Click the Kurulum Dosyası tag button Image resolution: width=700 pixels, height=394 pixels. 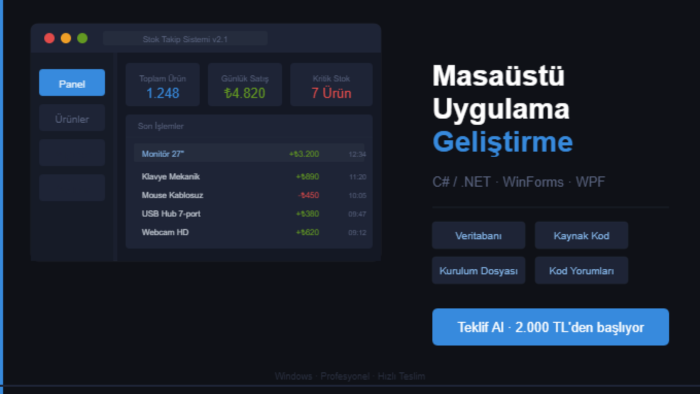tap(478, 270)
